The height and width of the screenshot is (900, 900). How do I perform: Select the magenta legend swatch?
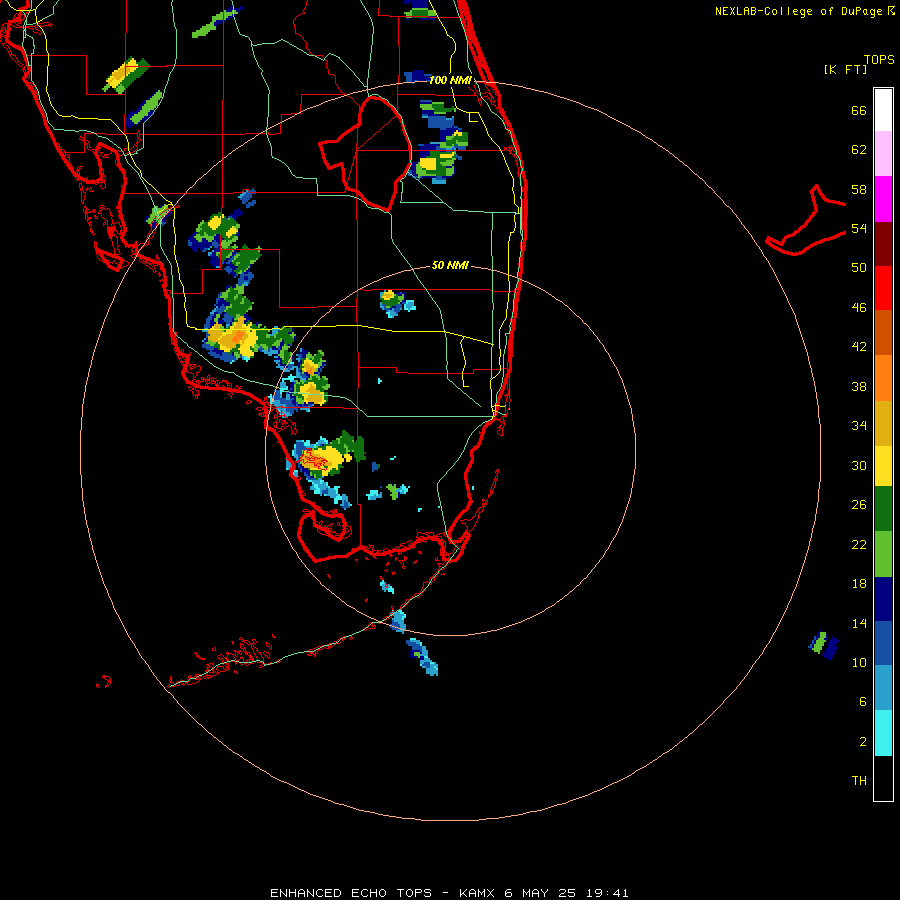pyautogui.click(x=883, y=199)
